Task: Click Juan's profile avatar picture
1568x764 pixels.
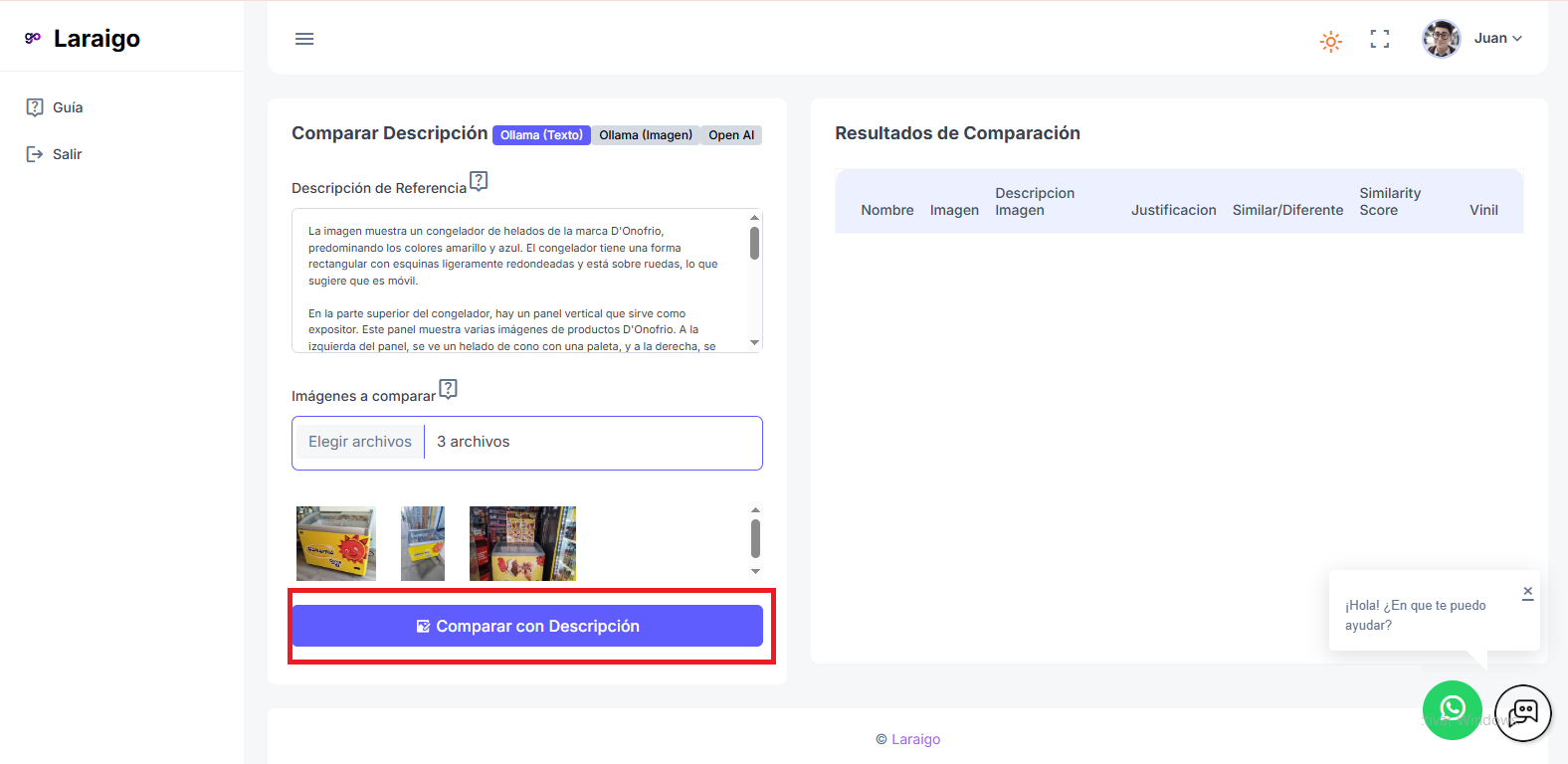Action: coord(1441,39)
